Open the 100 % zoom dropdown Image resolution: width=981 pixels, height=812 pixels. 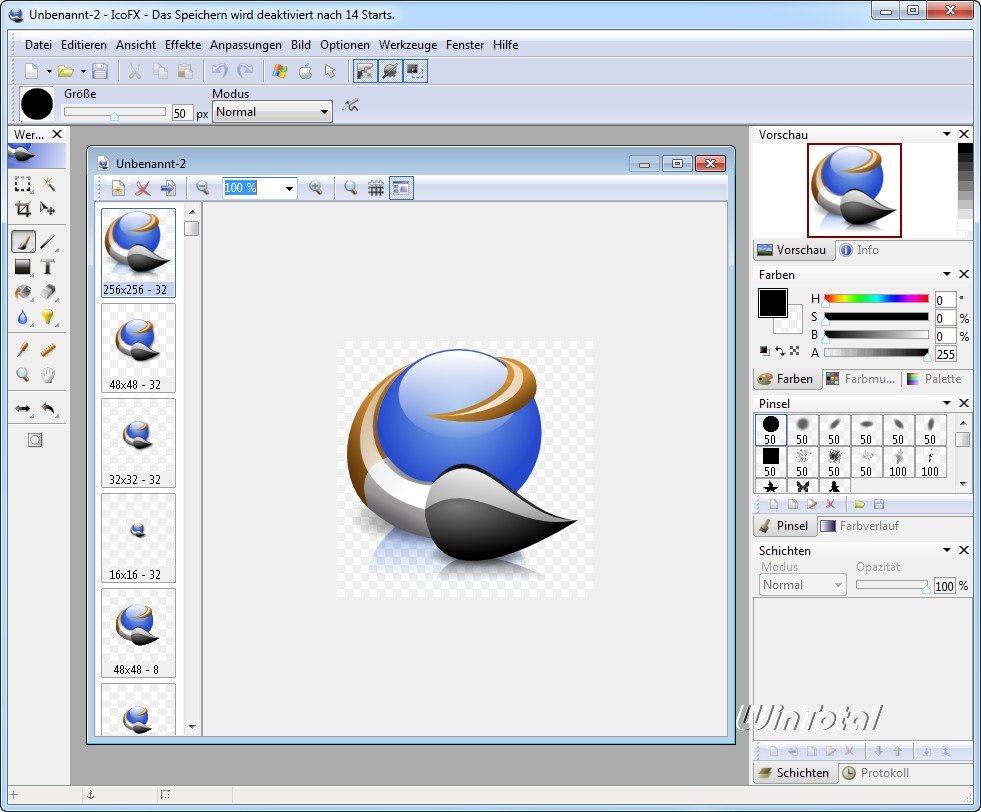[289, 188]
